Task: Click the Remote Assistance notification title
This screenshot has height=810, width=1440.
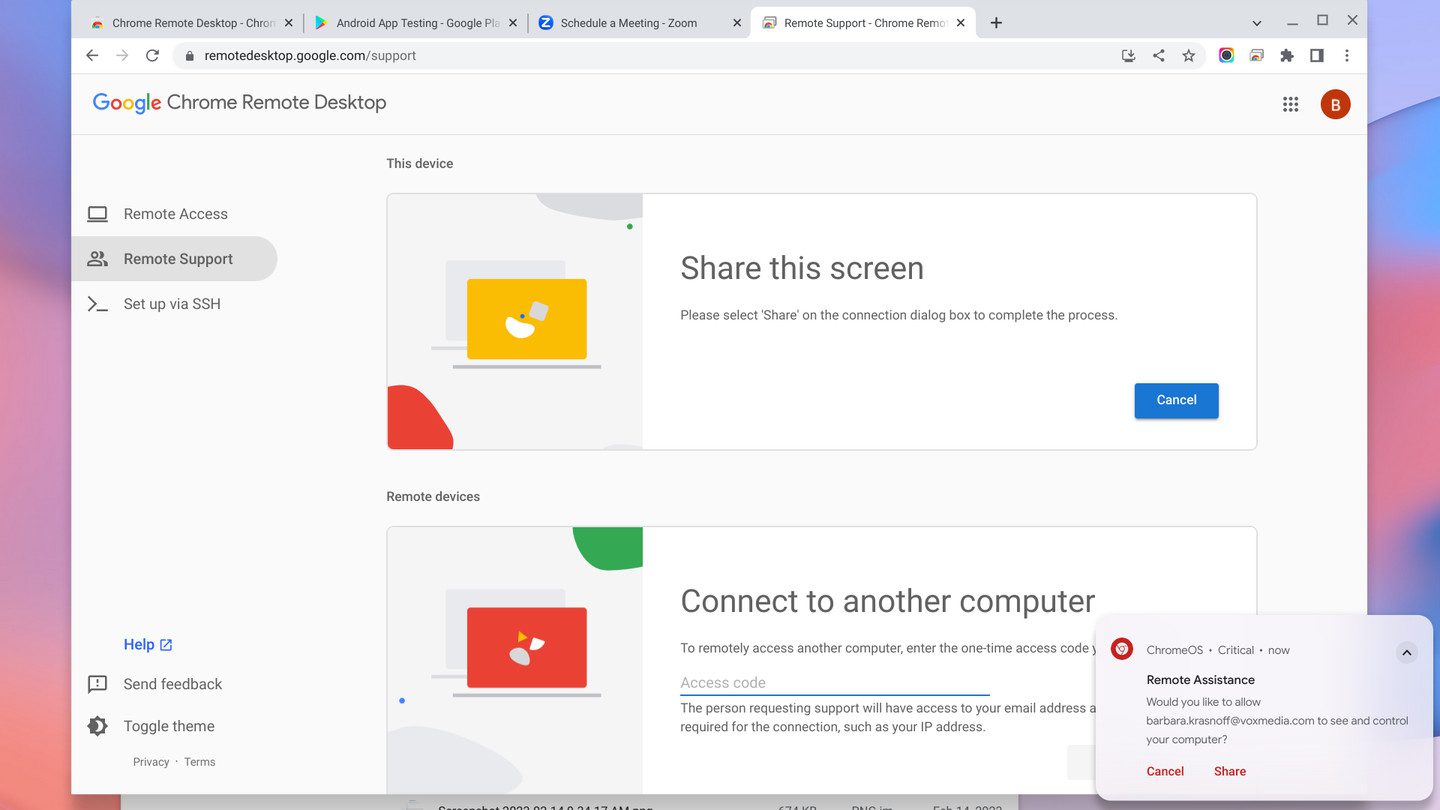Action: [1200, 680]
